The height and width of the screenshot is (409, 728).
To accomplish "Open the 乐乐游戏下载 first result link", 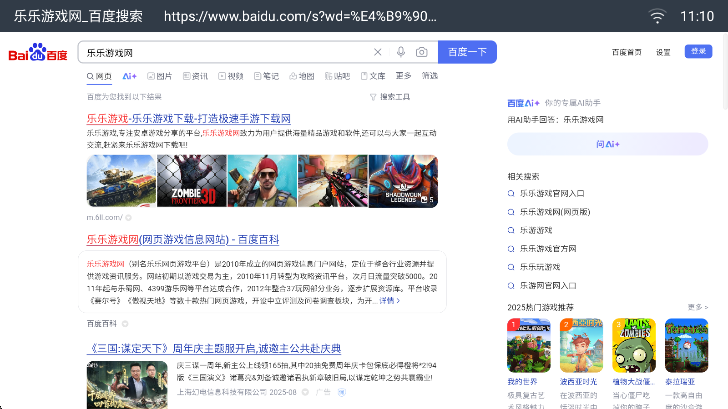I will [x=188, y=118].
